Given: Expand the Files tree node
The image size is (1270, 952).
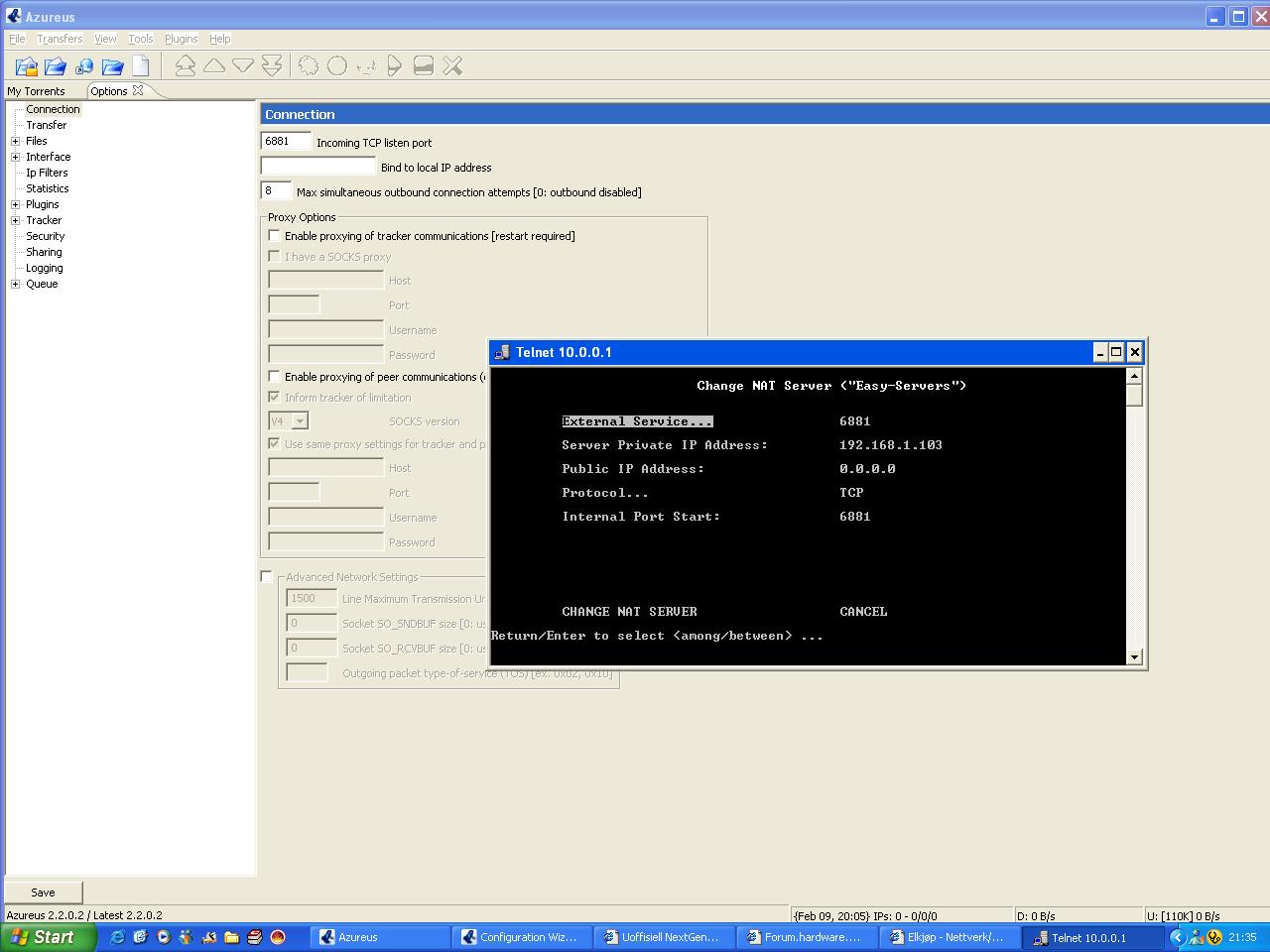Looking at the screenshot, I should [x=15, y=141].
